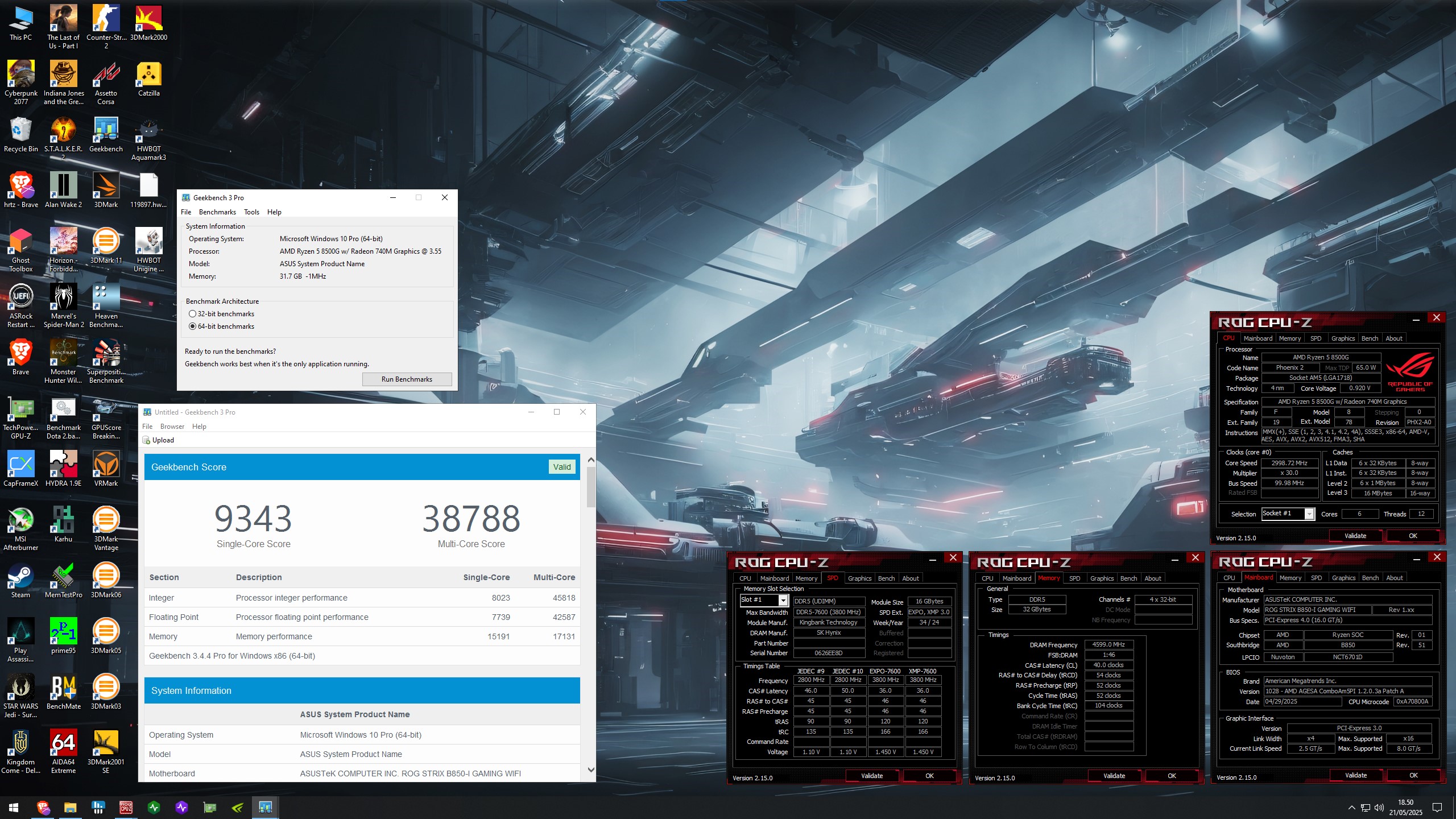Open Help menu in Geekbench results window
The image size is (1456, 819).
(x=199, y=427)
